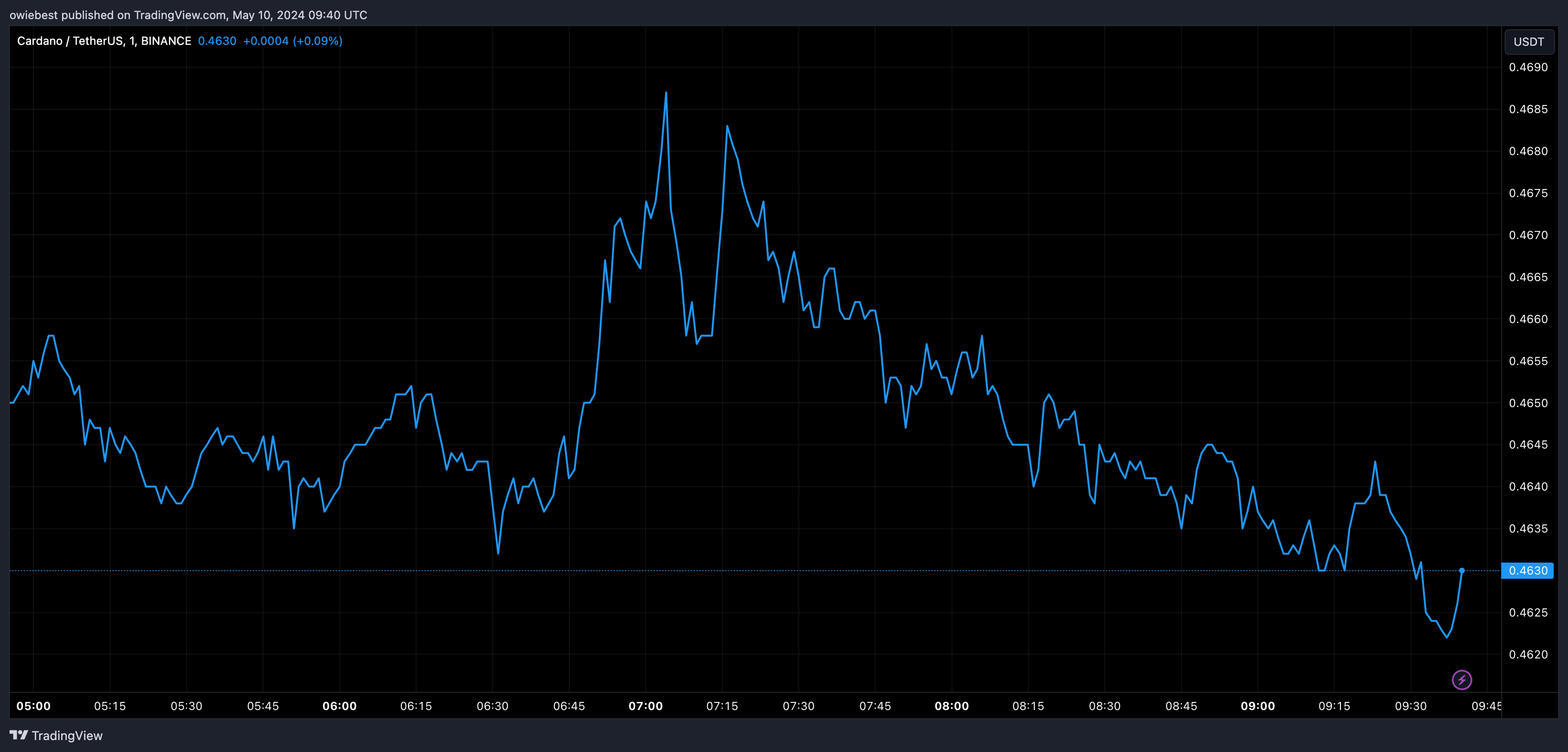Open the USDT currency selector

point(1528,42)
